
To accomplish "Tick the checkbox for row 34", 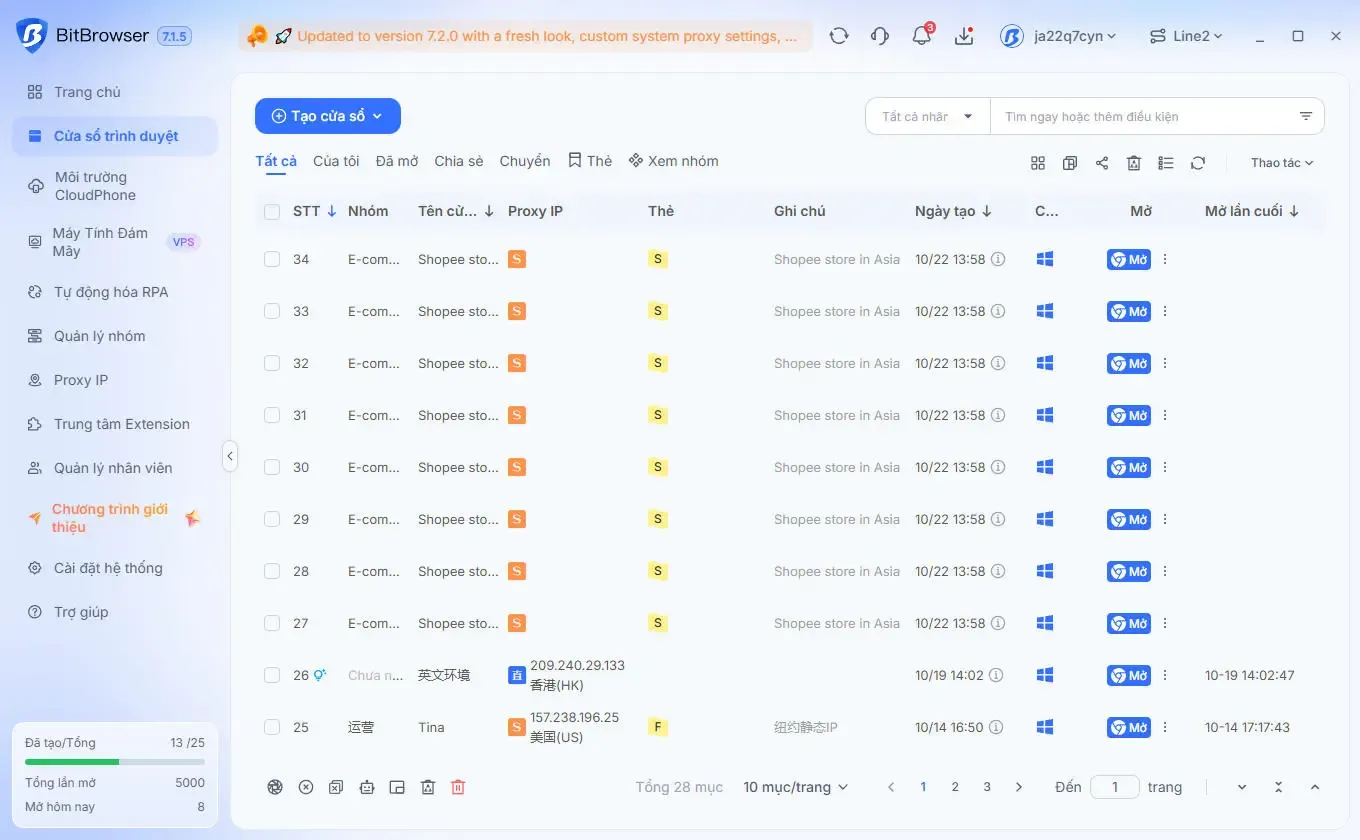I will pos(272,259).
